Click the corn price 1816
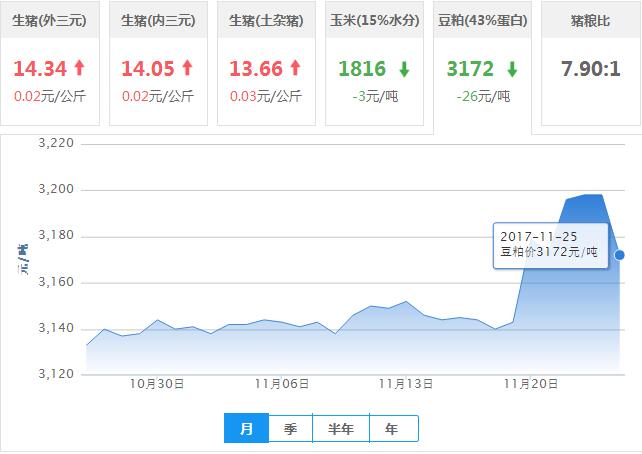Image resolution: width=642 pixels, height=454 pixels. (362, 68)
